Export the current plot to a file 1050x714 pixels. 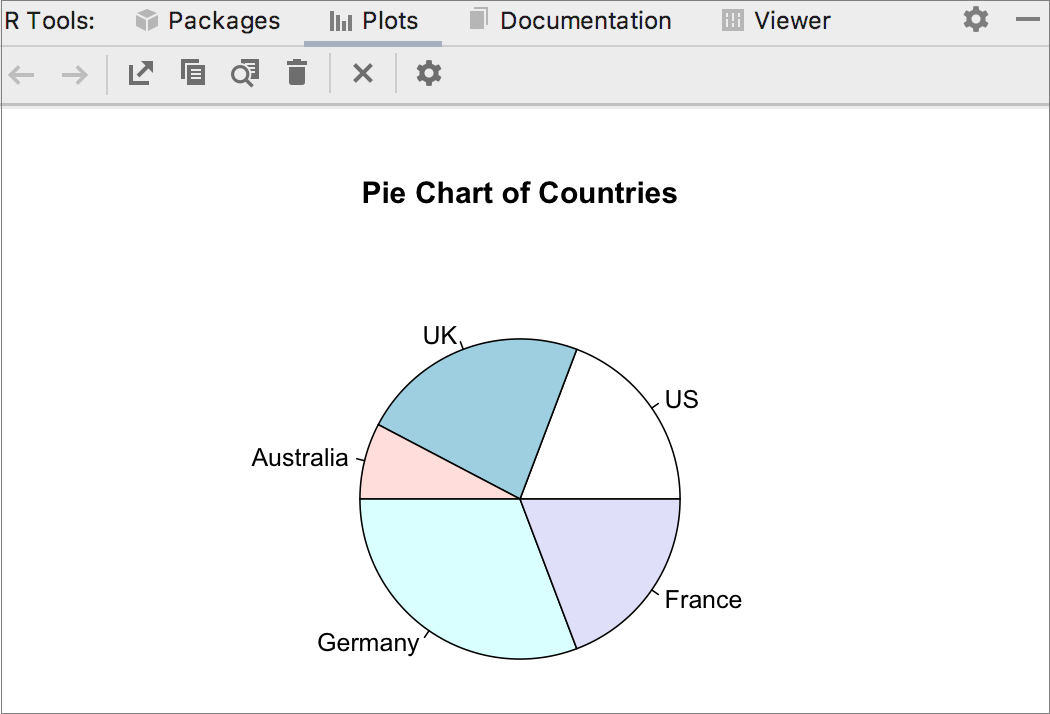(140, 73)
